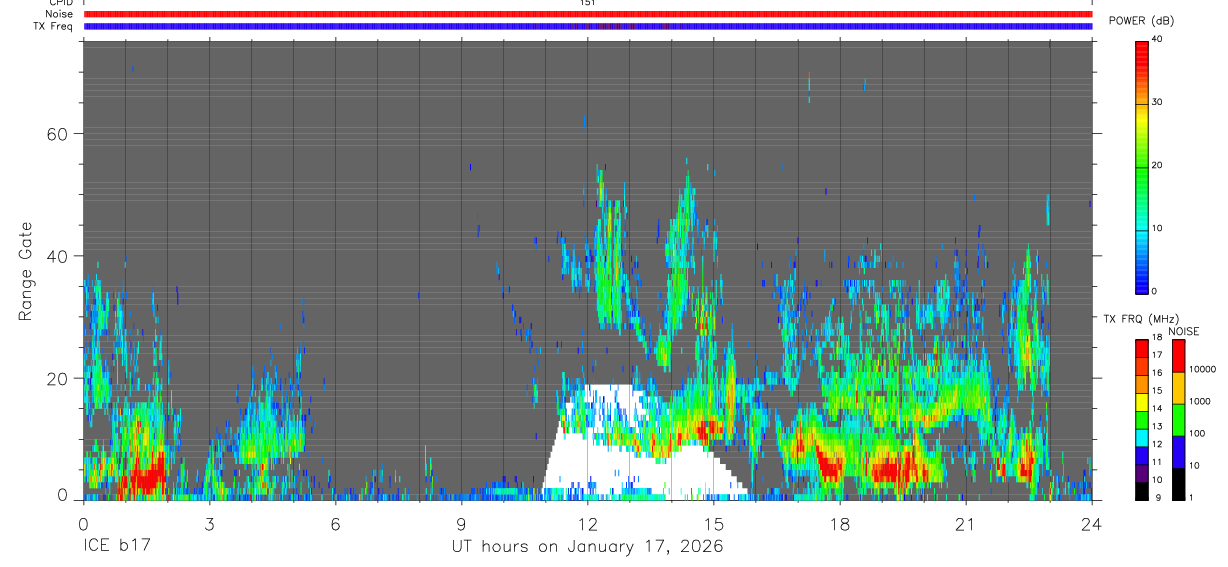Click the 60 tick on Range Gate axis

point(59,134)
